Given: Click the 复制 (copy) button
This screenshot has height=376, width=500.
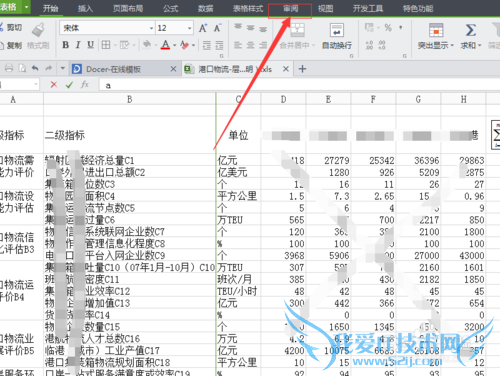Looking at the screenshot, I should click(11, 45).
